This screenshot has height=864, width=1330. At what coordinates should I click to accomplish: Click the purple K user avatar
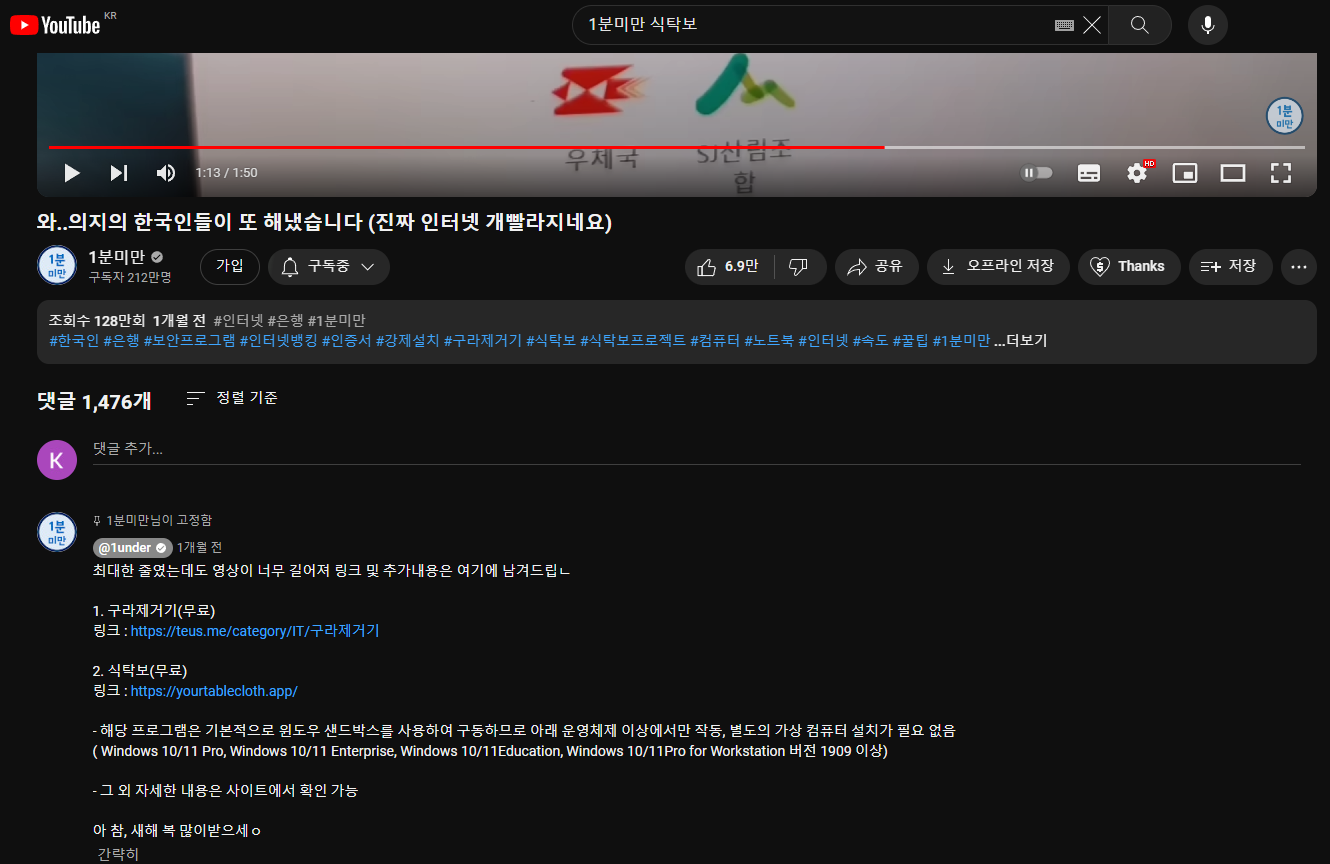[57, 460]
